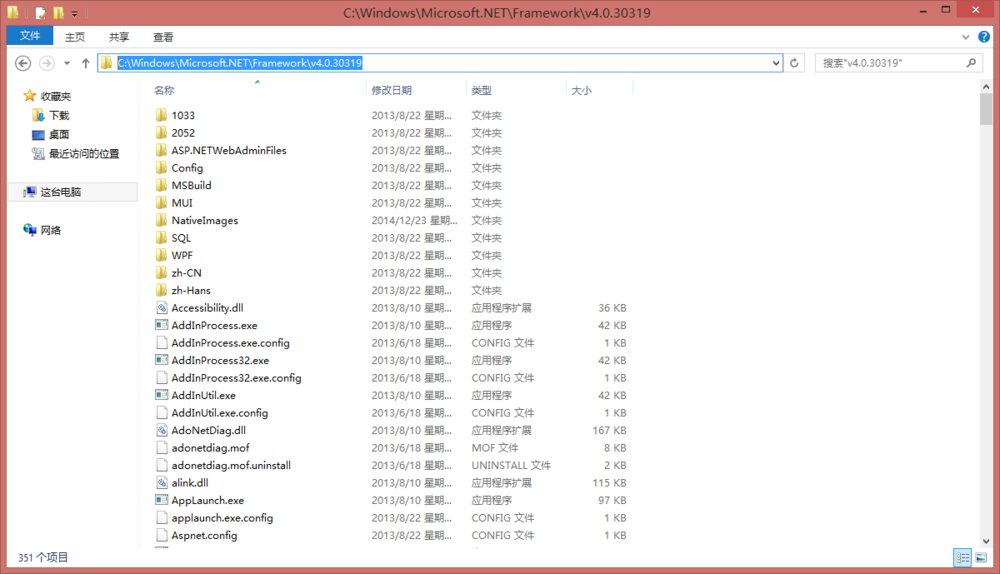This screenshot has height=574, width=1000.
Task: Sort by the 名称 column header
Action: (164, 91)
